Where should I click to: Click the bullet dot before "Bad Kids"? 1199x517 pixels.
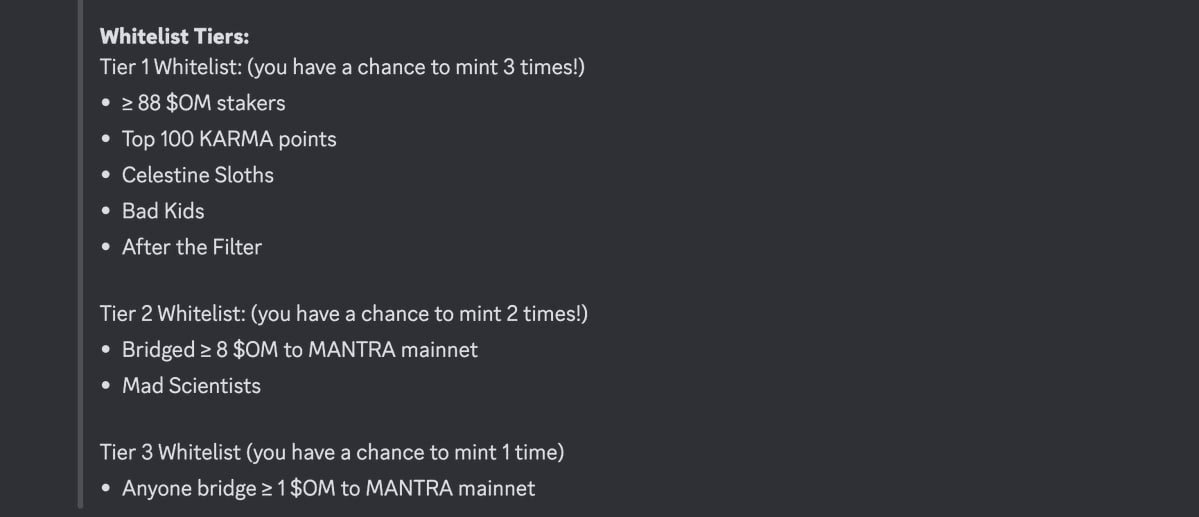coord(106,212)
